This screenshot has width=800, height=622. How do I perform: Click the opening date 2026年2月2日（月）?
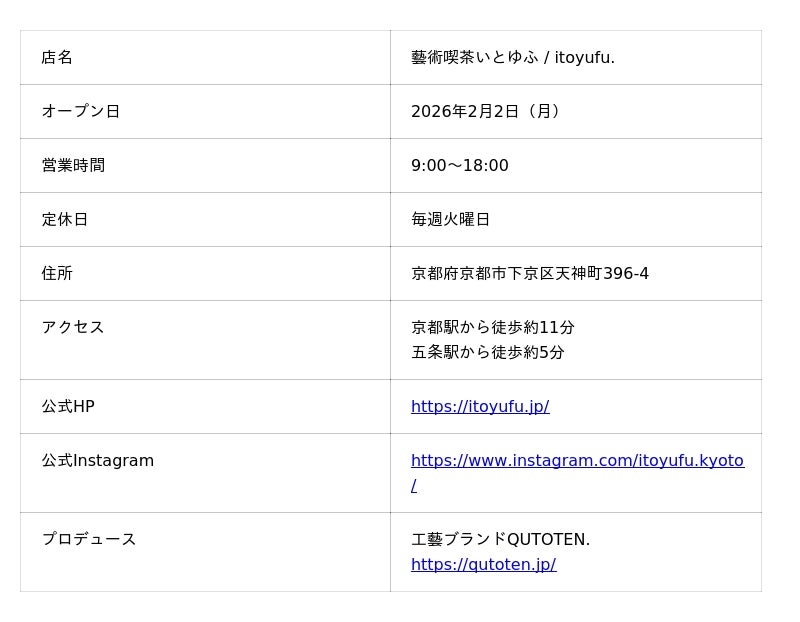[x=489, y=112]
